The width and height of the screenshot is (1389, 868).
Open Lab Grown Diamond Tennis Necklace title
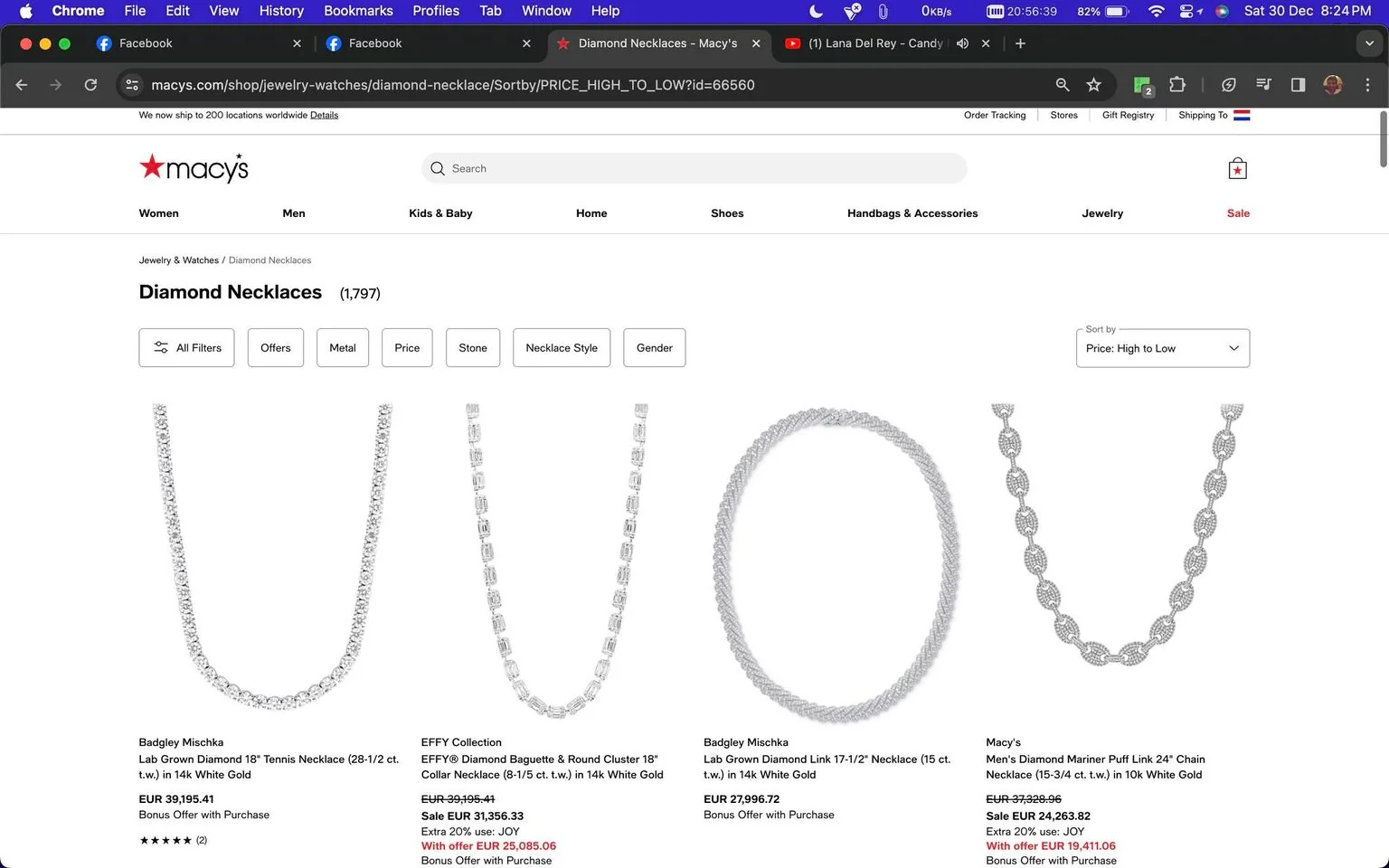point(269,767)
